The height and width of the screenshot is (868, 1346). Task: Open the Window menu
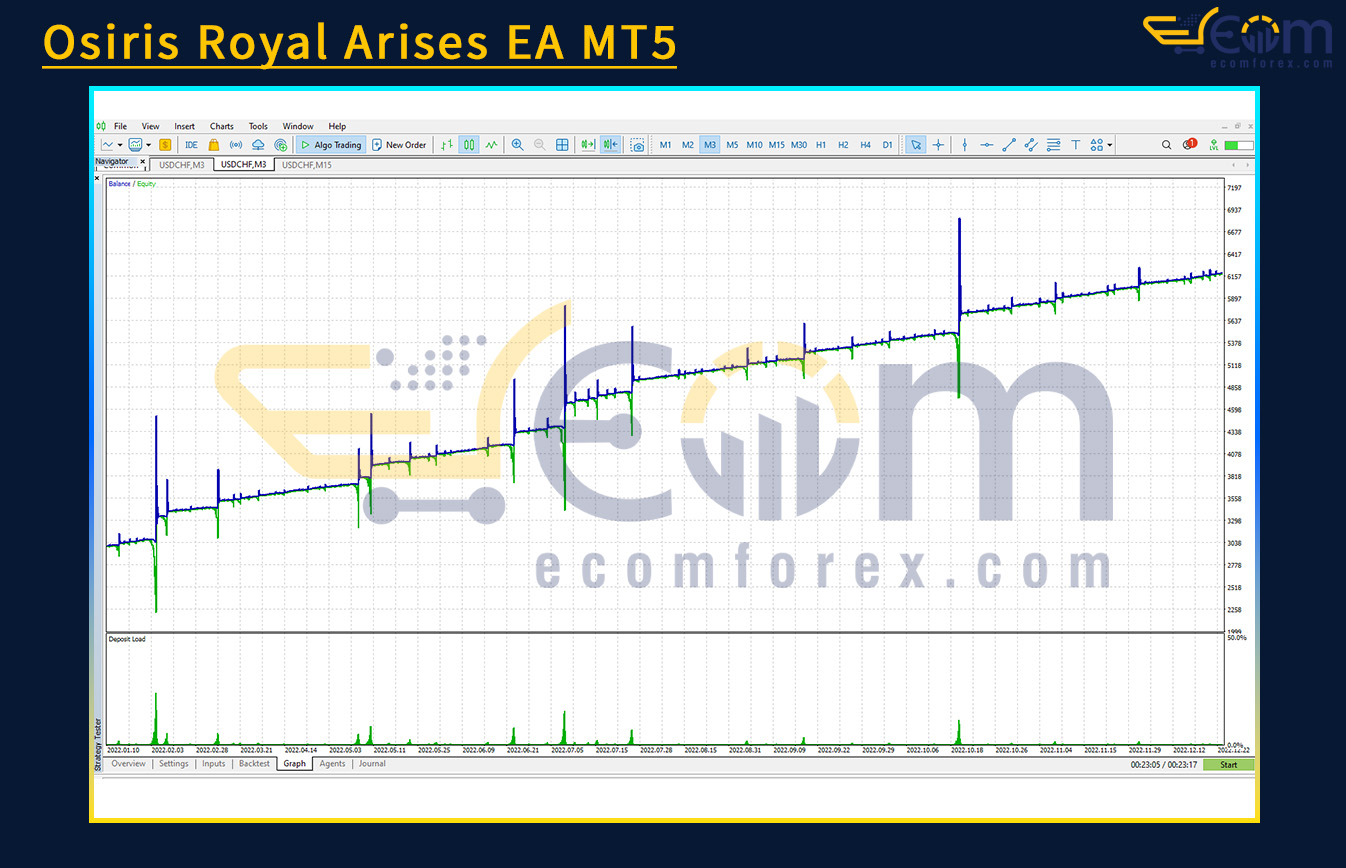click(x=298, y=126)
